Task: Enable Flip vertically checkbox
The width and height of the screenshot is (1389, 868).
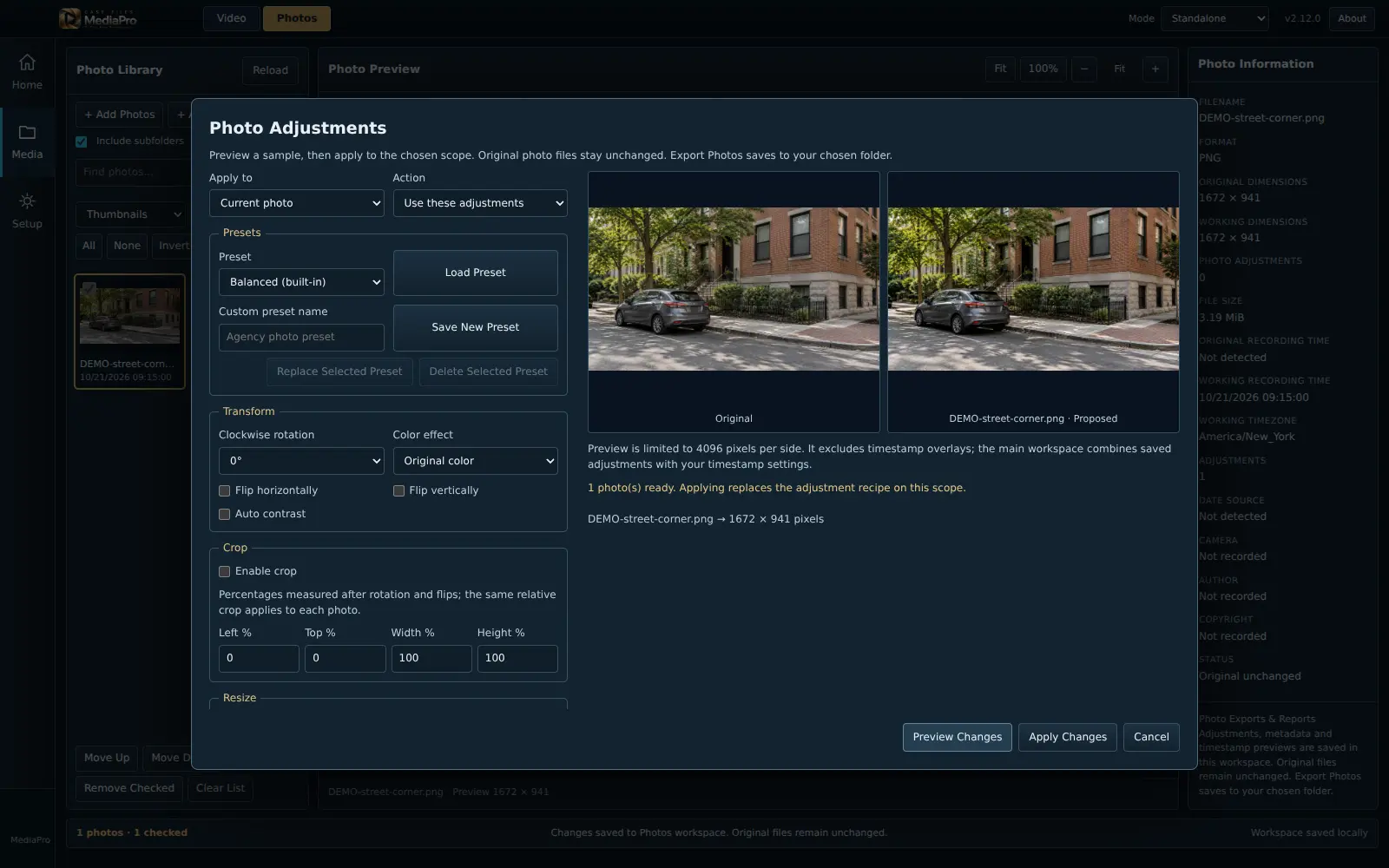Action: (x=398, y=490)
